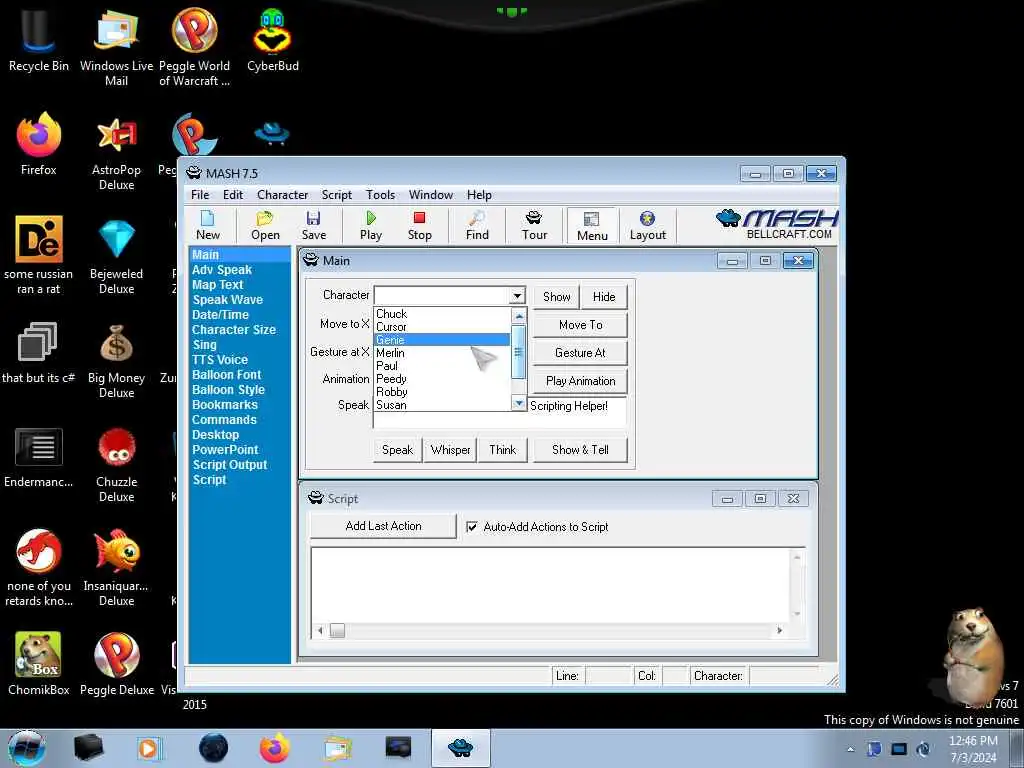1024x768 pixels.
Task: Click the Whisper button
Action: click(x=450, y=450)
